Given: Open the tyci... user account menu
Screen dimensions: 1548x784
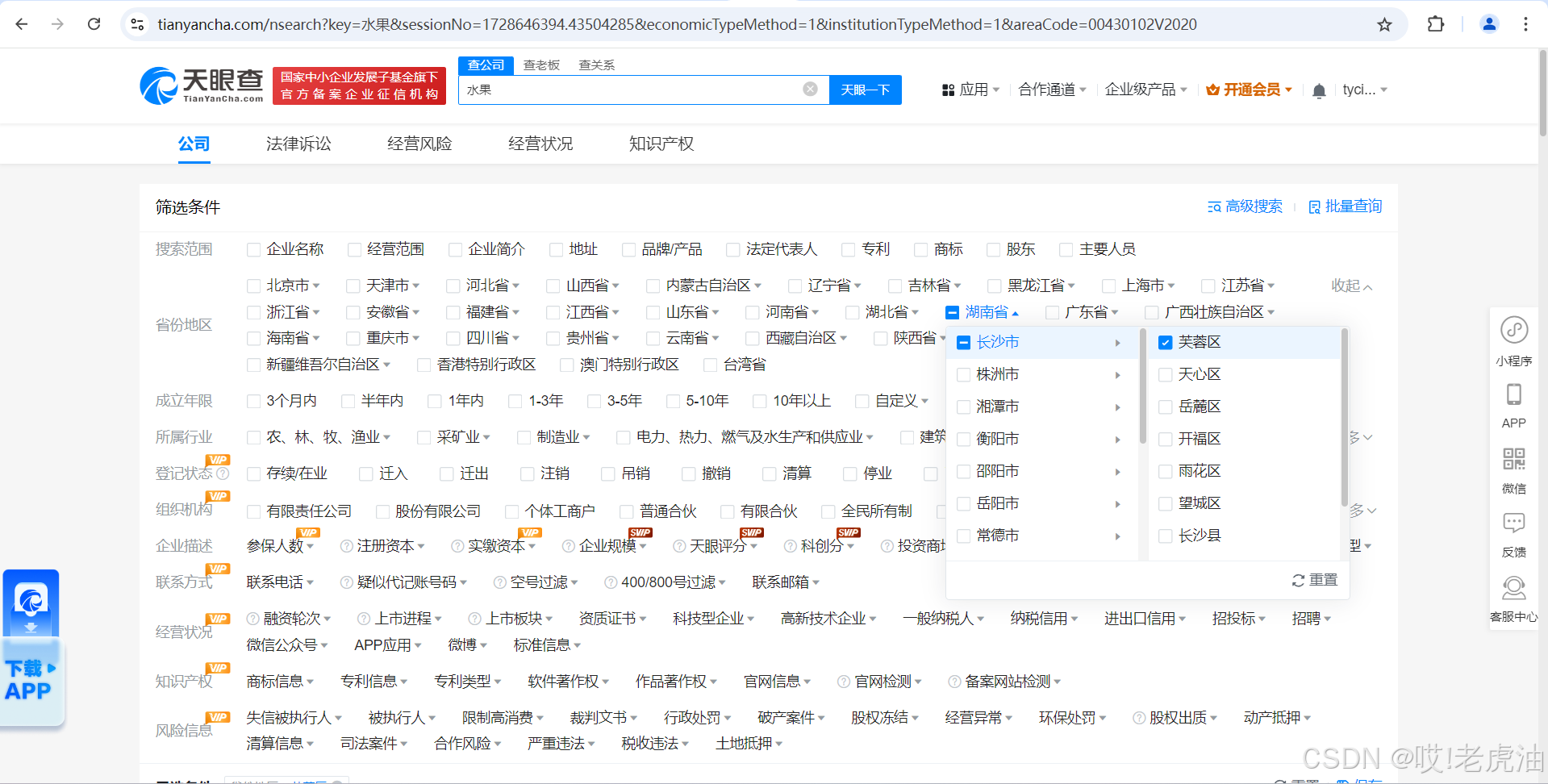Looking at the screenshot, I should pos(1365,90).
